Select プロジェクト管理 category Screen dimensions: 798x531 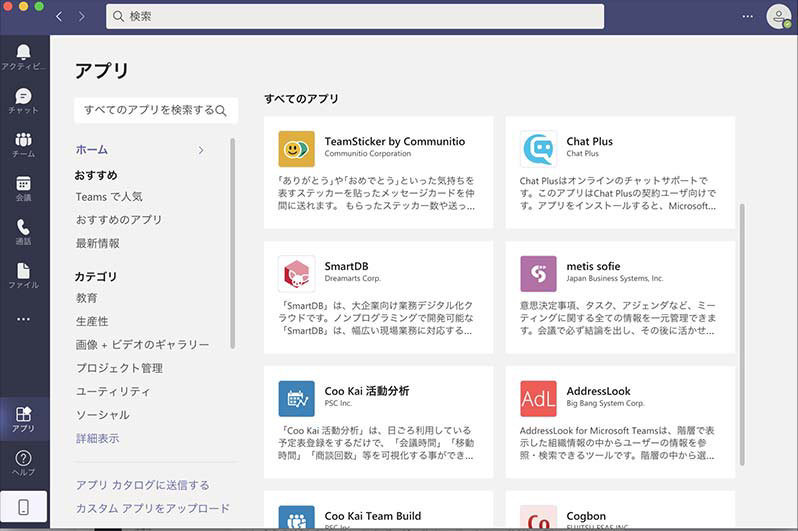click(120, 368)
